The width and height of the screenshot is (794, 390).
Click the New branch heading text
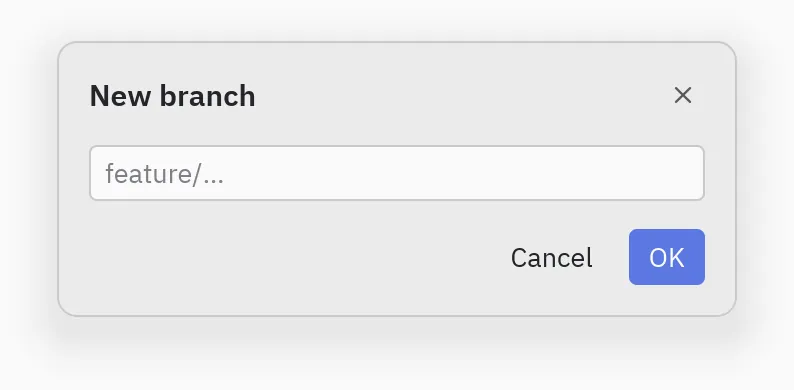point(172,96)
